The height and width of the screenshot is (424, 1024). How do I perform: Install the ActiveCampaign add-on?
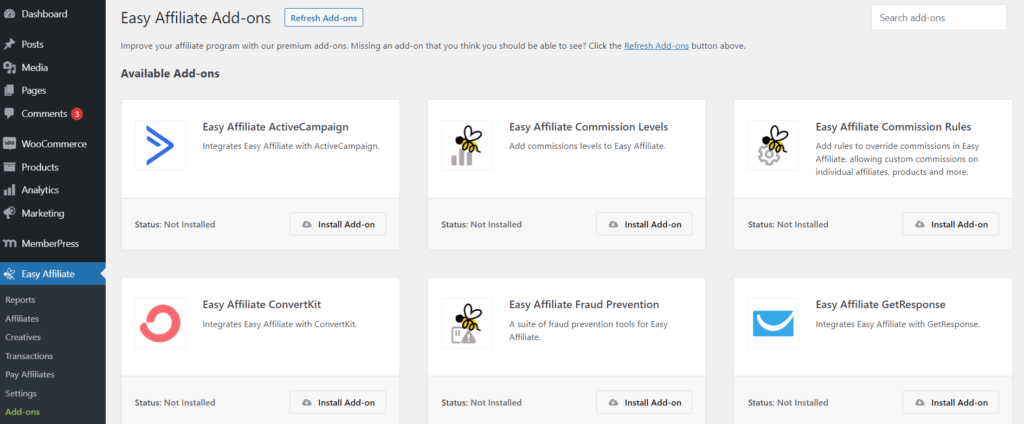coord(337,224)
